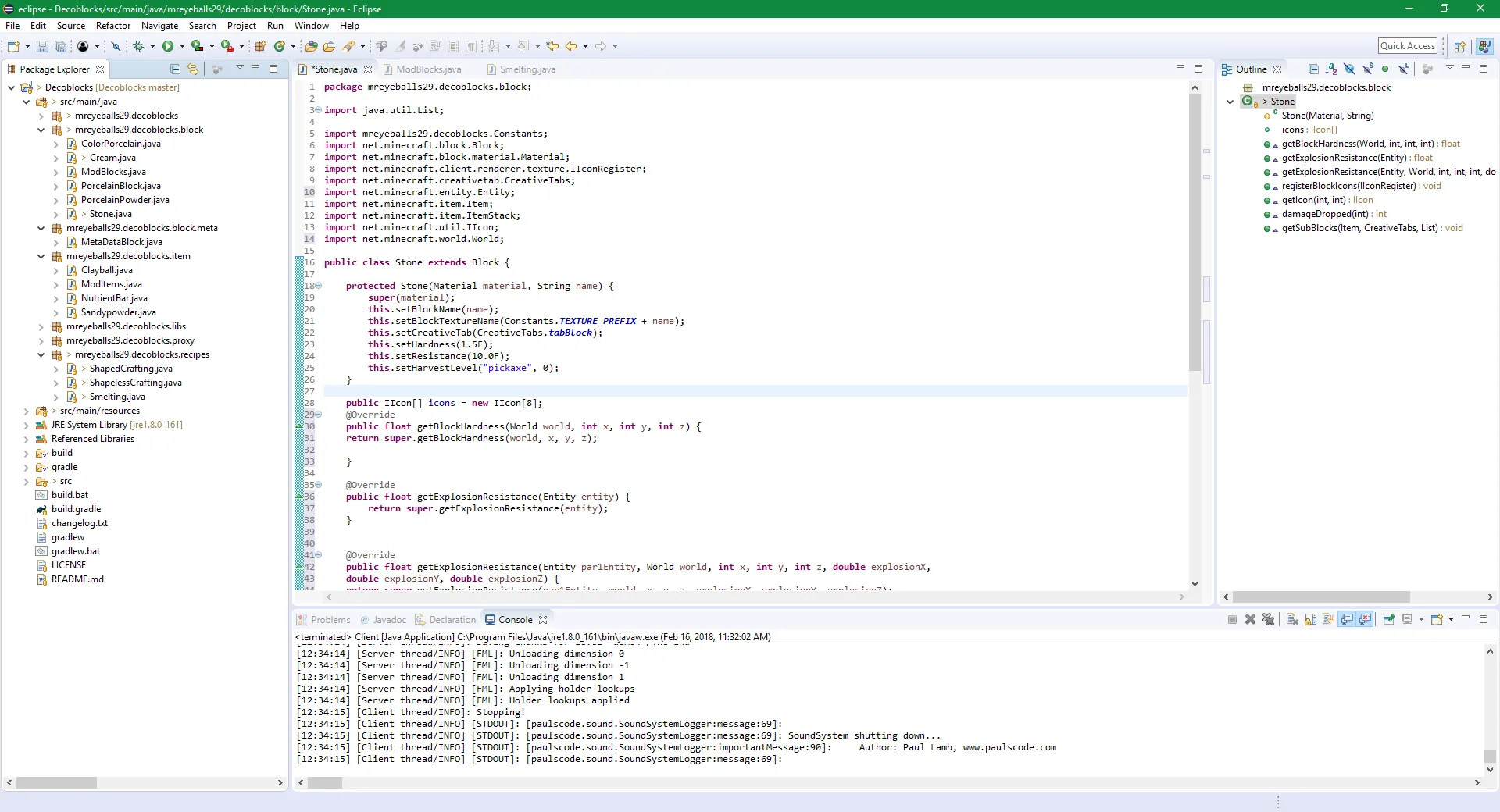The width and height of the screenshot is (1500, 812).
Task: Open the Declaration view tab
Action: point(445,620)
